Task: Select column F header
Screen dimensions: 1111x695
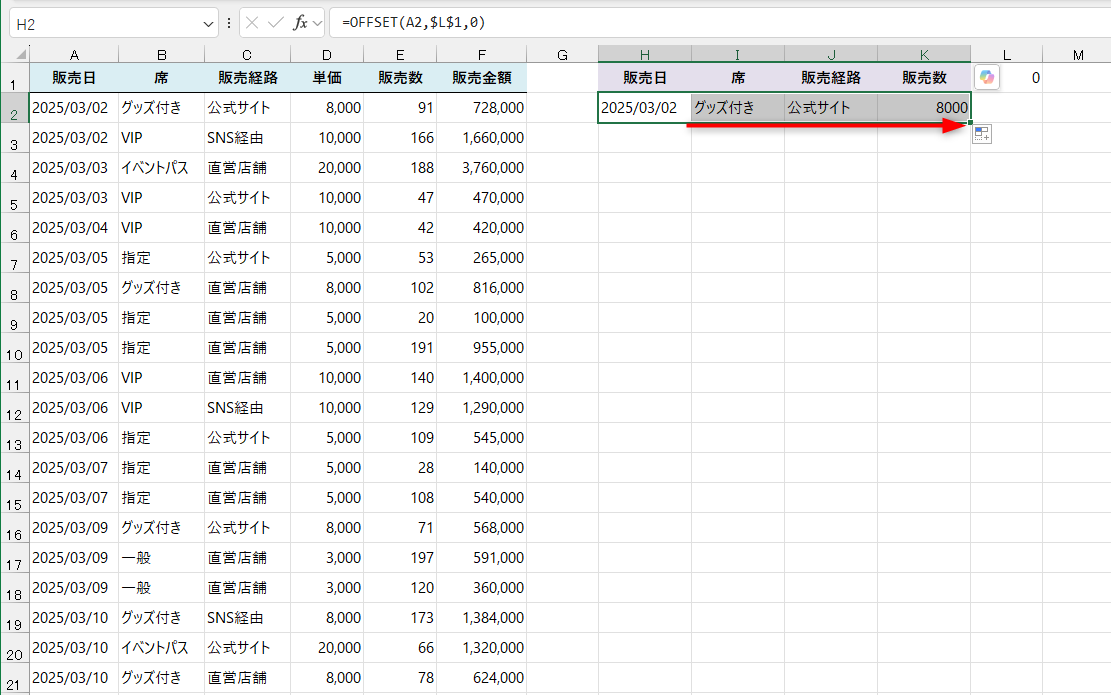Action: point(482,55)
